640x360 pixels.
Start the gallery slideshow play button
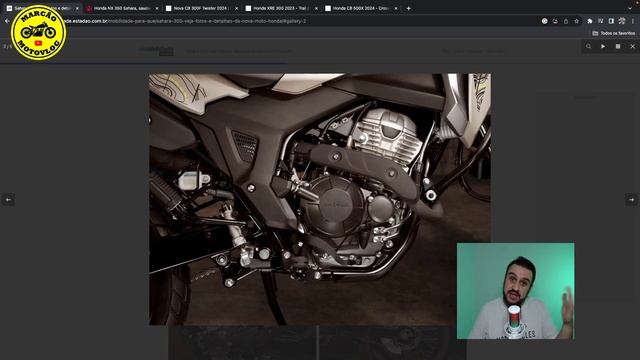point(603,47)
